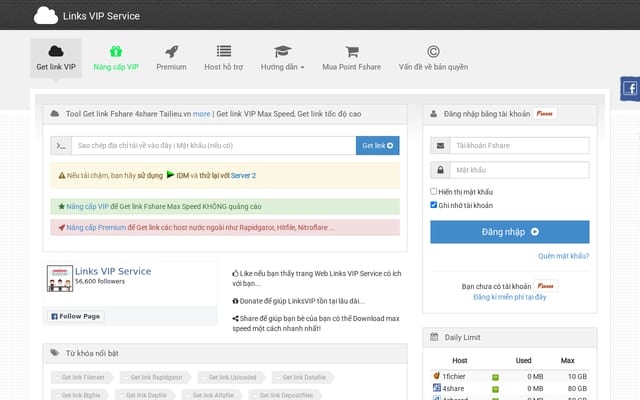Select the Get link Rapidgator tag
Viewport: 640px width, 400px height.
pyautogui.click(x=155, y=377)
